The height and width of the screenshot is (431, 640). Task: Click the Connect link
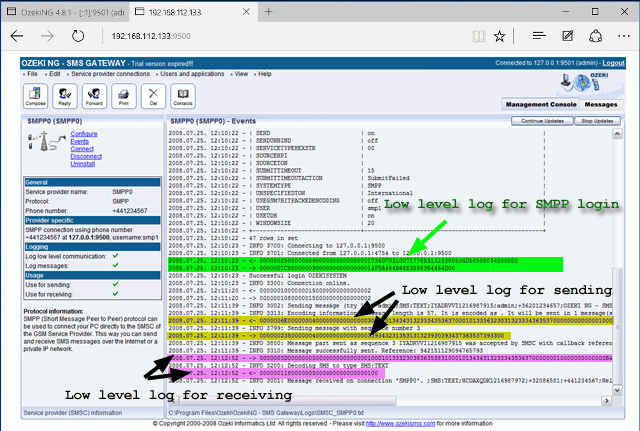[82, 149]
